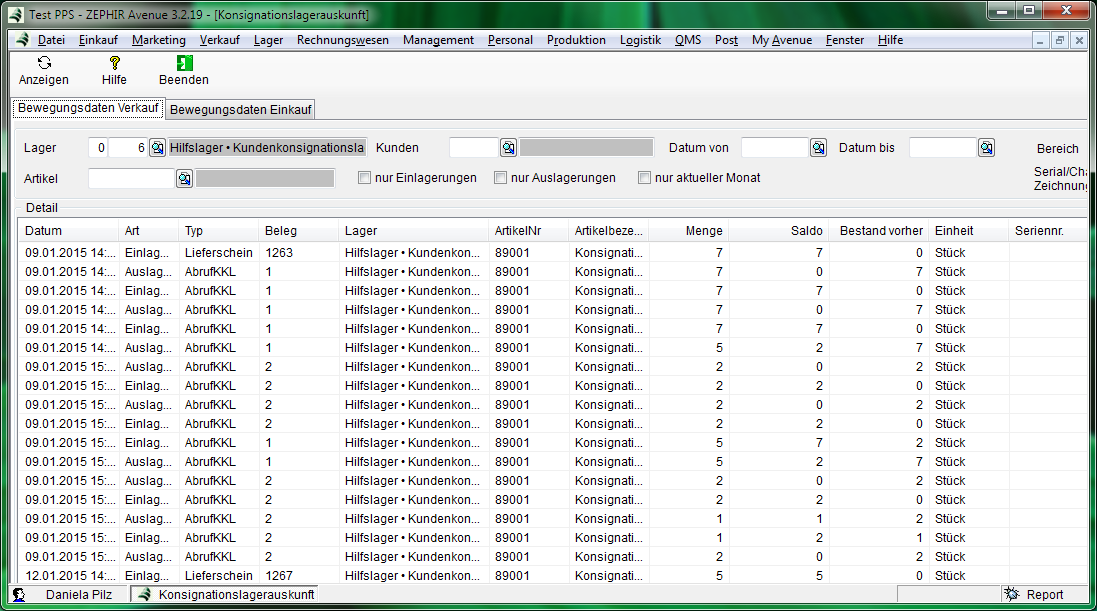Switch to Bewegungsdaten Einkauf tab
This screenshot has height=611, width=1097.
pyautogui.click(x=241, y=109)
